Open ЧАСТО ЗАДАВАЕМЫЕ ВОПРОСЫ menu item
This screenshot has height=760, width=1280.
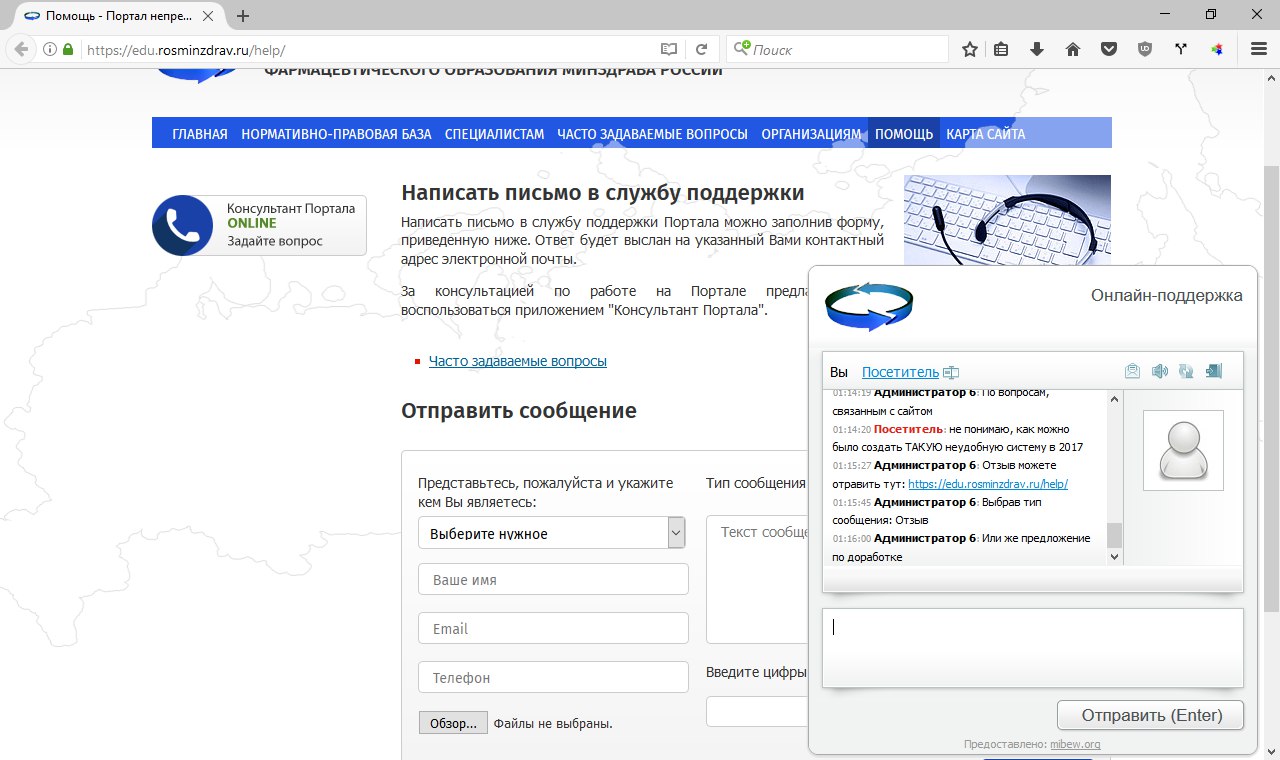(653, 134)
